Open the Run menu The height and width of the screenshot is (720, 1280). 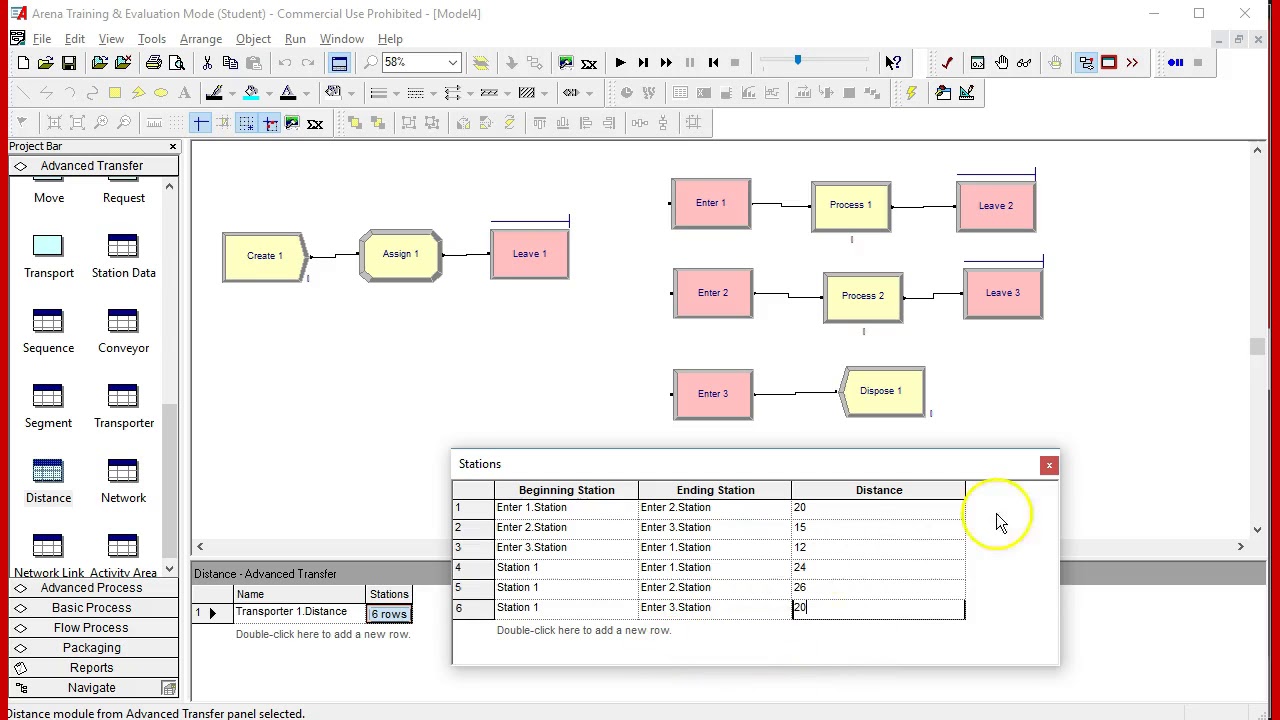pyautogui.click(x=295, y=39)
